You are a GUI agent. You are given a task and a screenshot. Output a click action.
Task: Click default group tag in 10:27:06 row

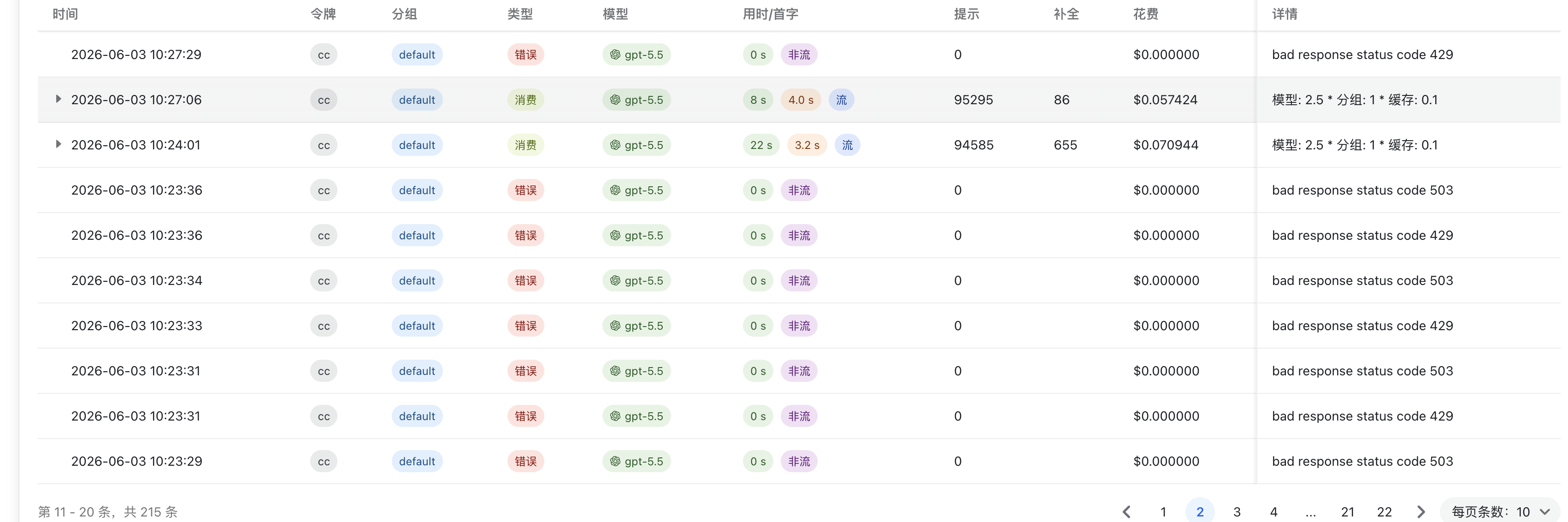[417, 100]
